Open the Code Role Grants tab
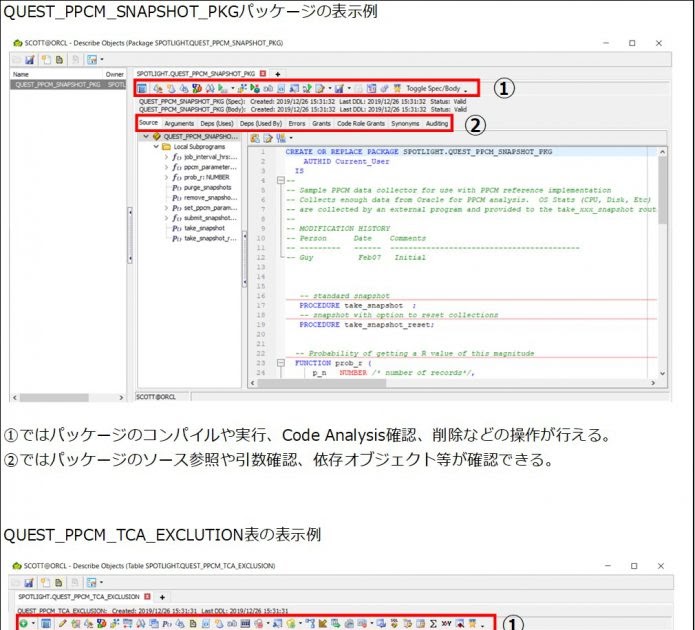 [x=361, y=123]
